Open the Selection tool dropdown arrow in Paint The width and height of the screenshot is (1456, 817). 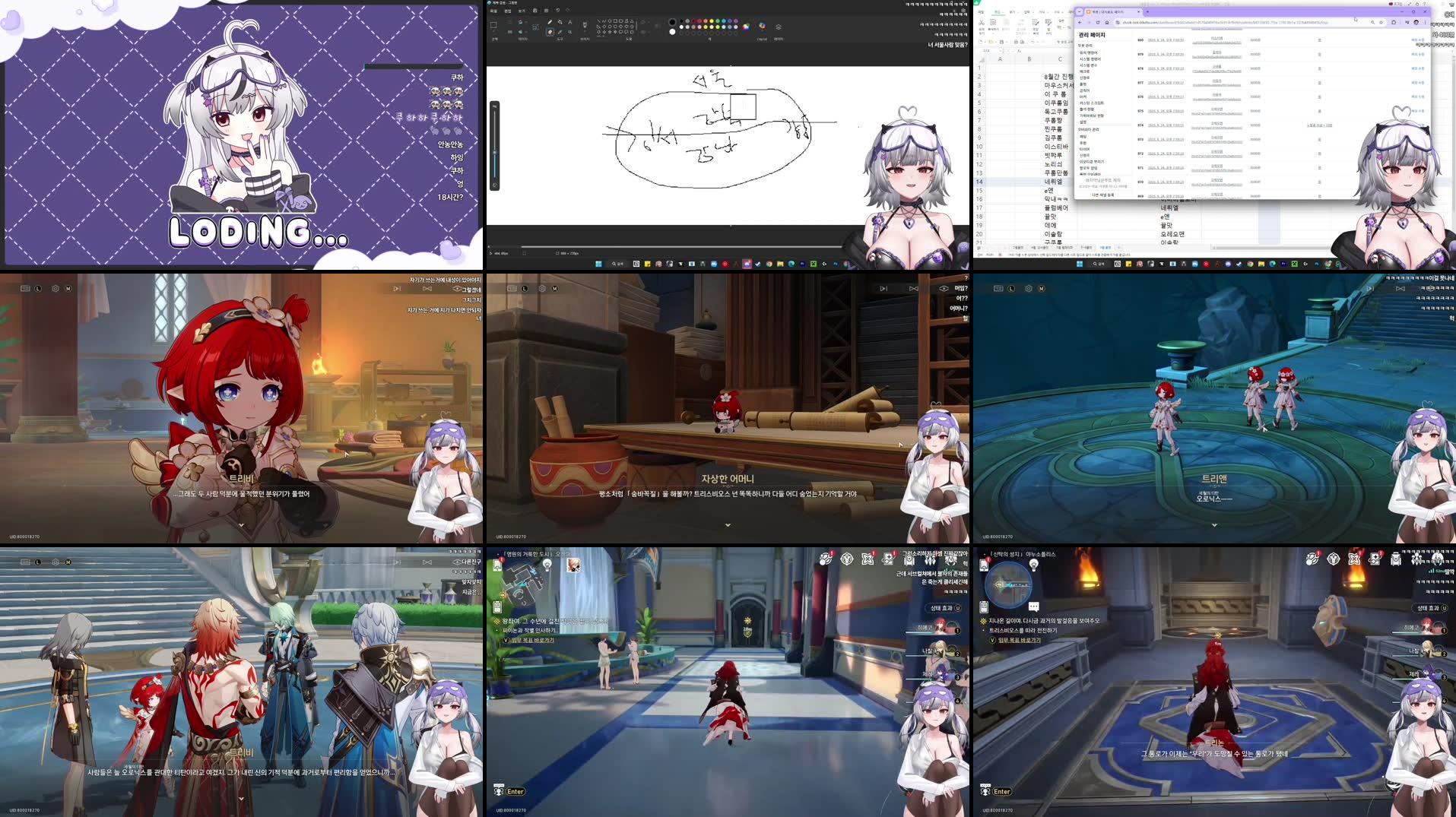click(493, 32)
